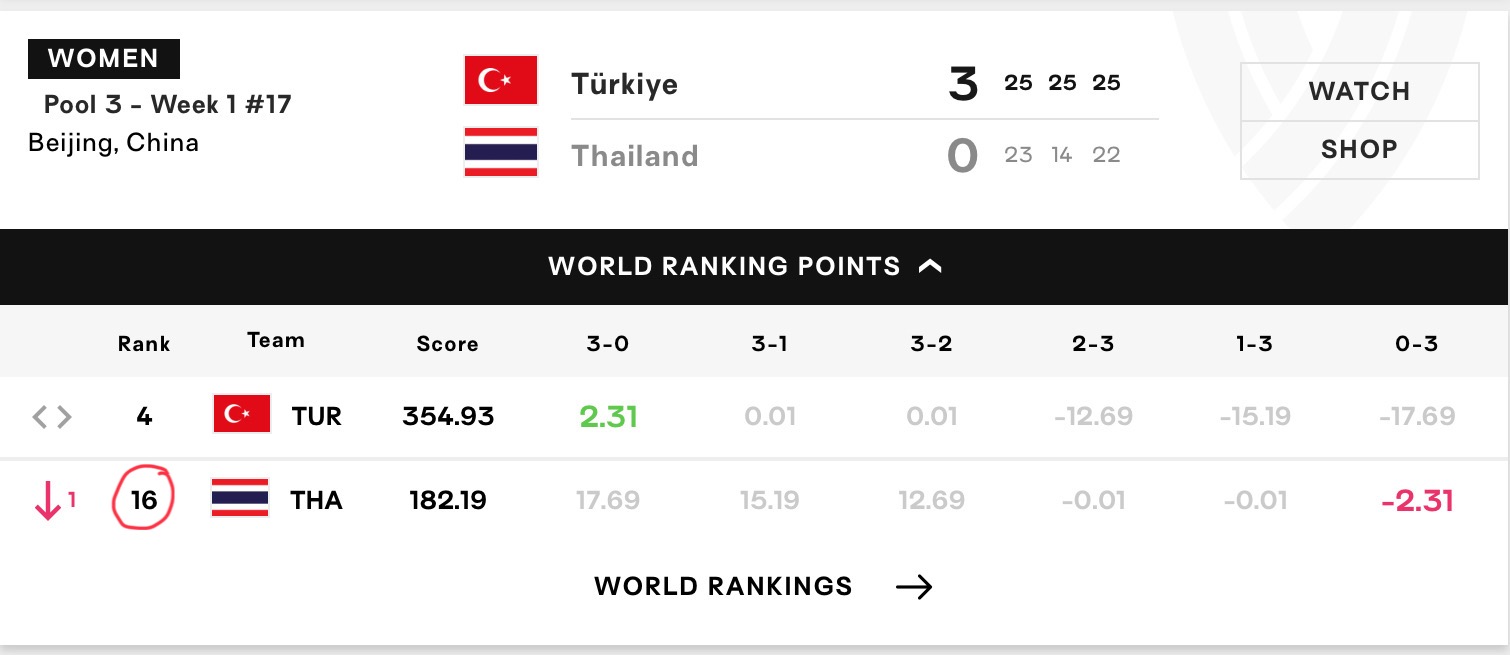Click the TUR flag in rankings table
The width and height of the screenshot is (1510, 655).
[242, 414]
